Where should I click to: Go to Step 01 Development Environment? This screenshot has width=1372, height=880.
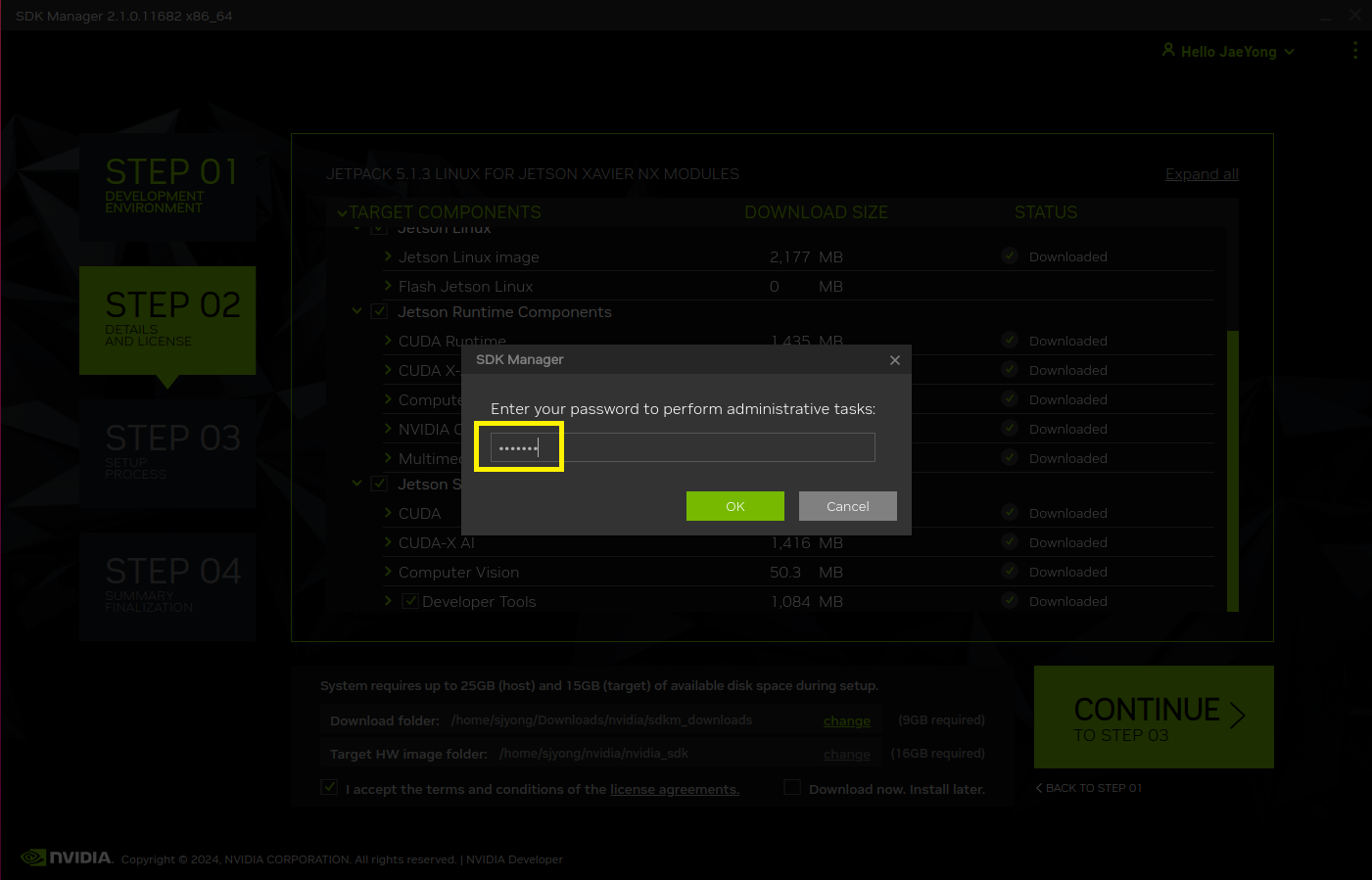pyautogui.click(x=167, y=187)
